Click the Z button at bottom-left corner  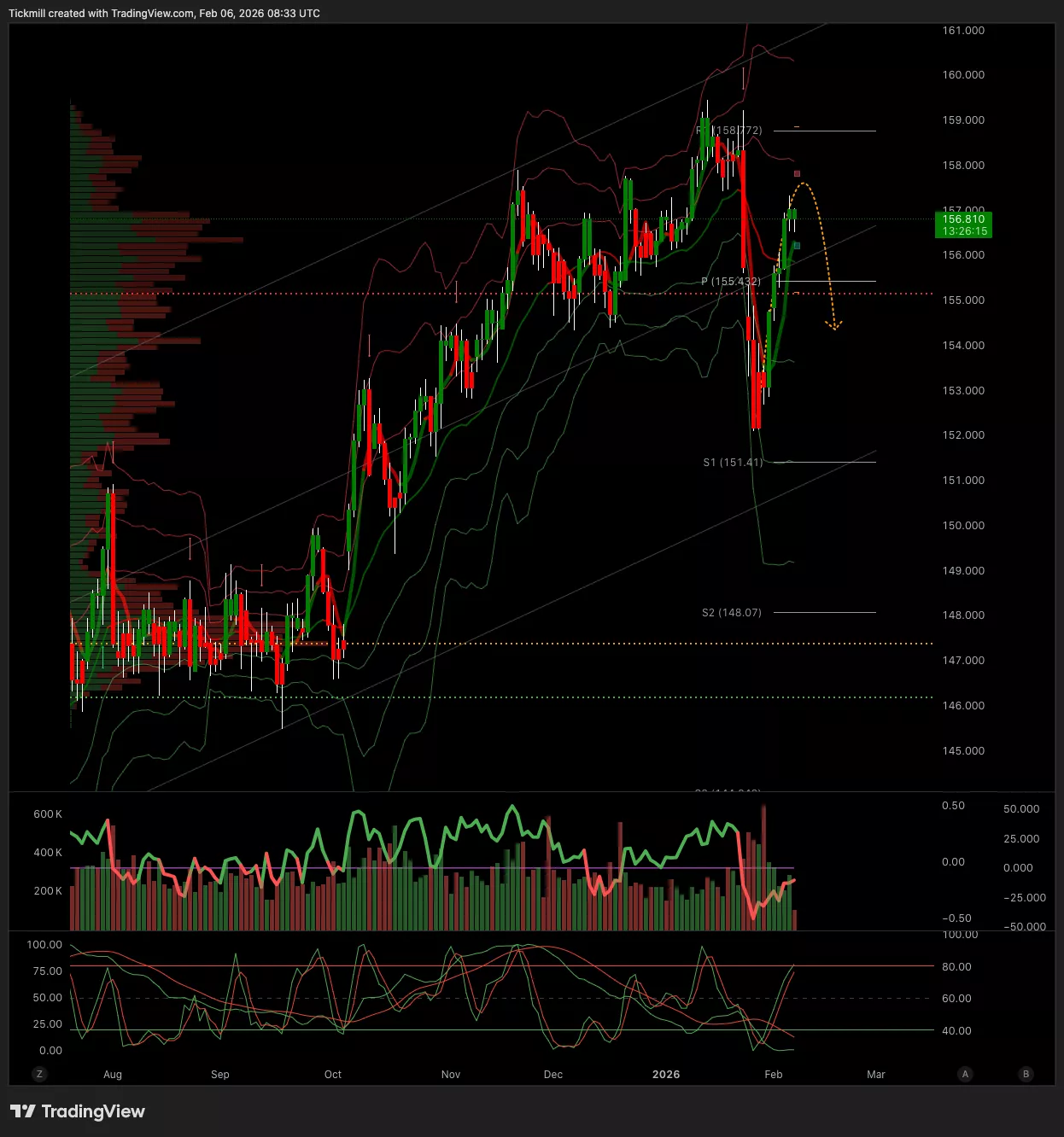[x=39, y=1074]
